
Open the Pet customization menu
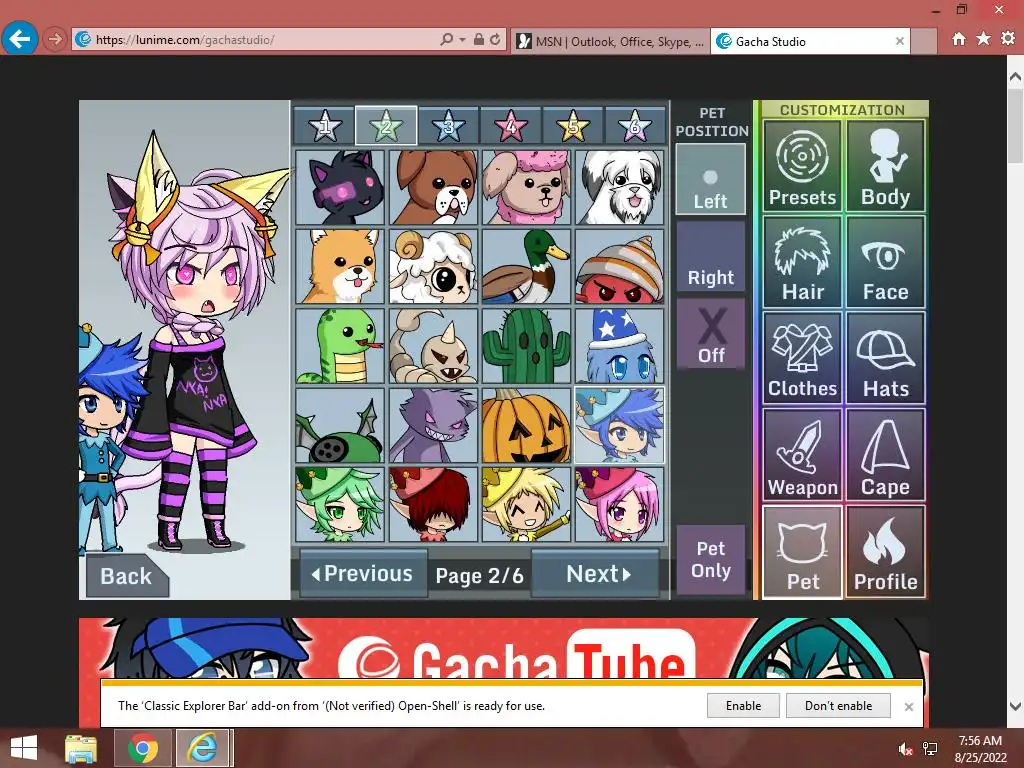tap(802, 552)
